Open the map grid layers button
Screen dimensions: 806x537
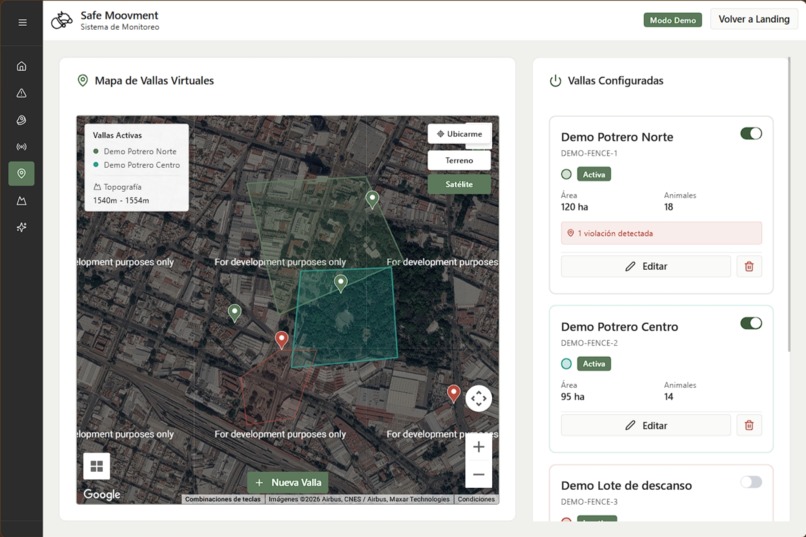point(97,466)
